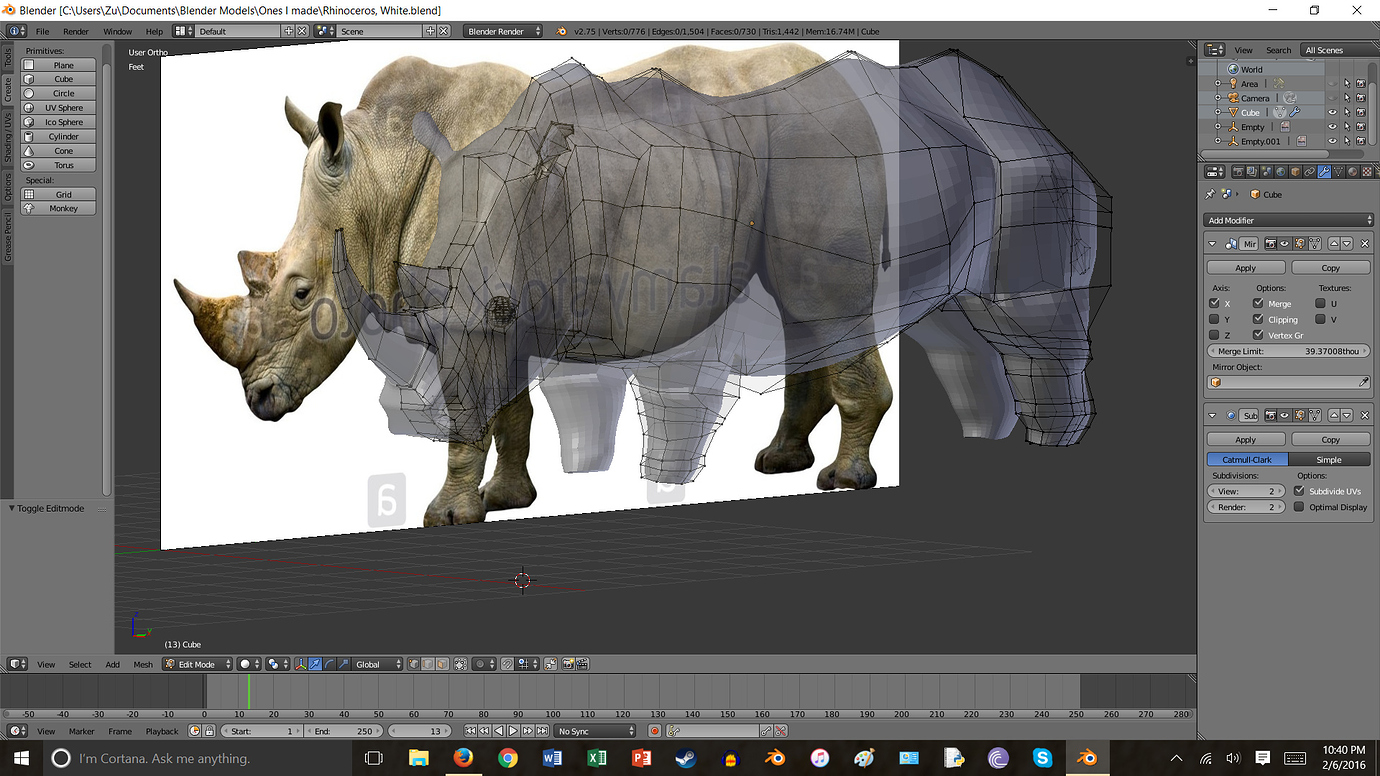Image resolution: width=1380 pixels, height=776 pixels.
Task: Select edge select mode
Action: pos(428,664)
